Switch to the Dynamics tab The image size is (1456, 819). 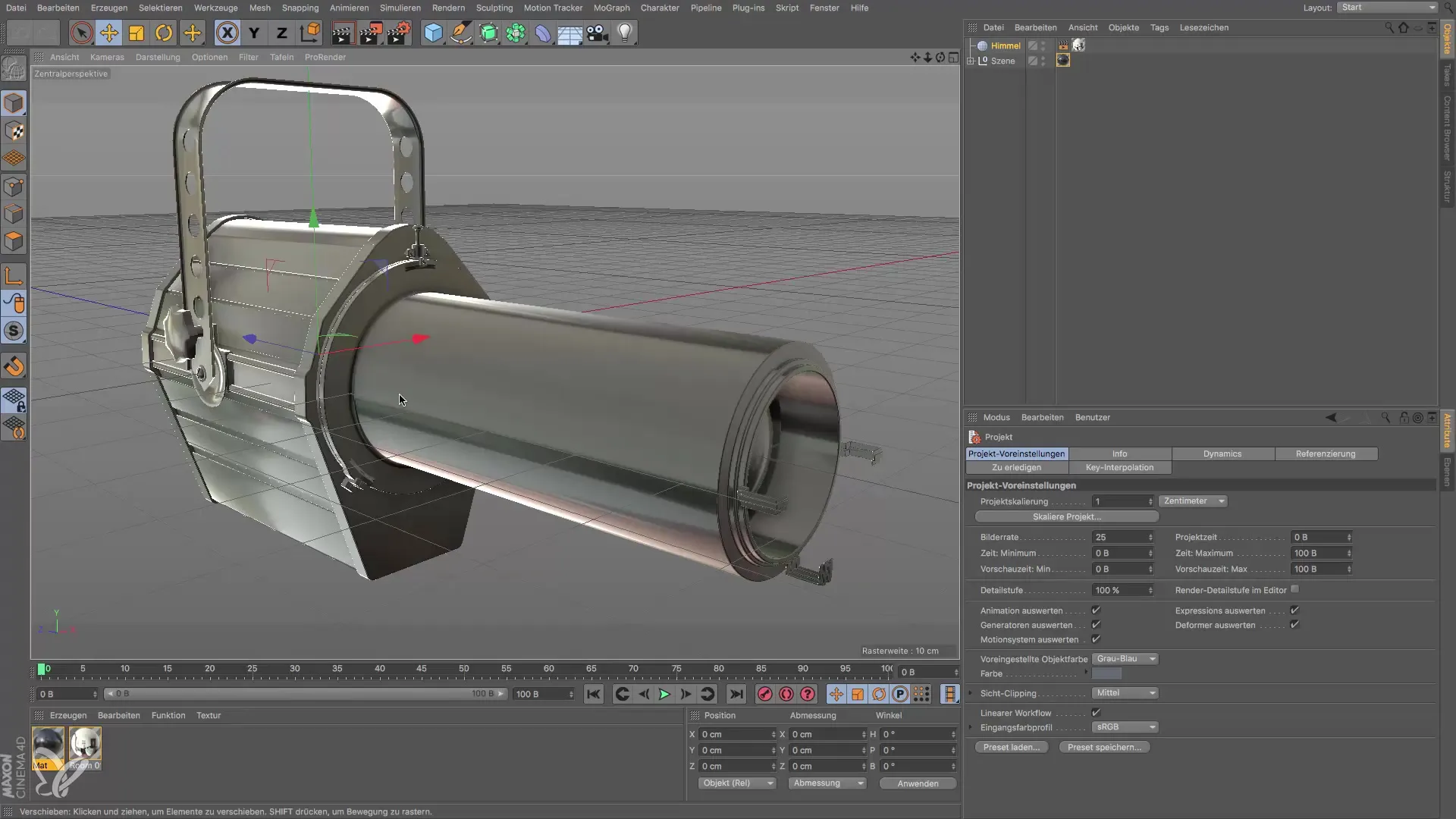1222,453
